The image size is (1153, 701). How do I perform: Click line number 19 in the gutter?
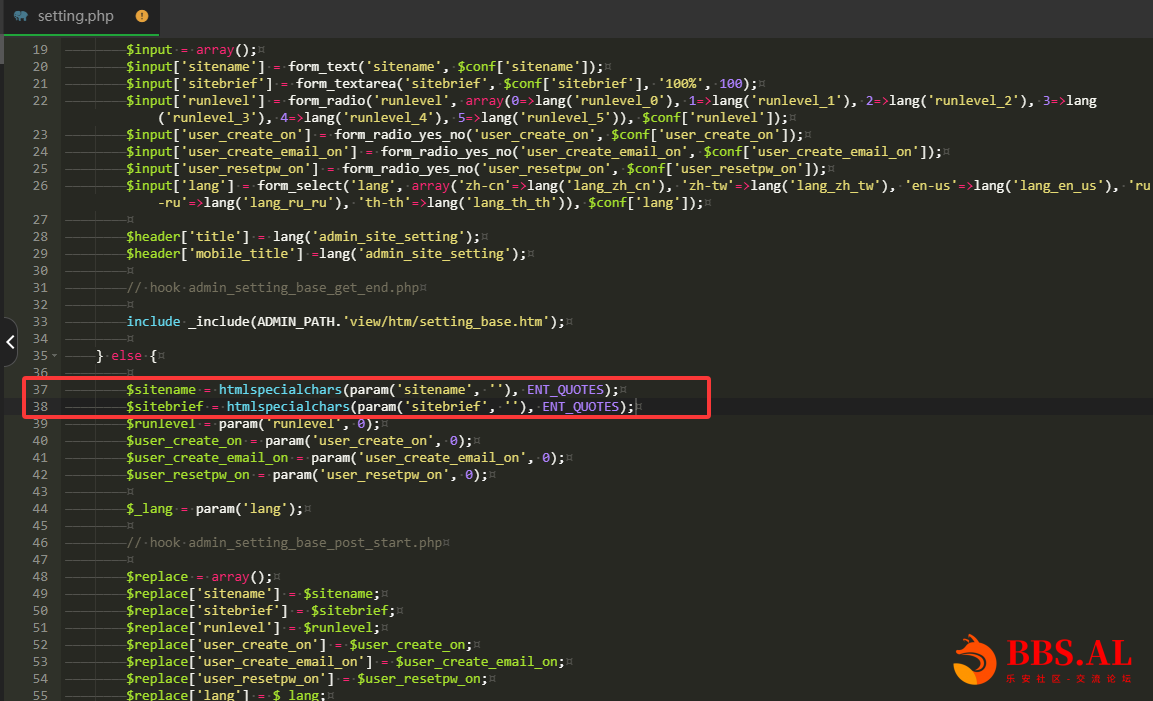point(40,50)
